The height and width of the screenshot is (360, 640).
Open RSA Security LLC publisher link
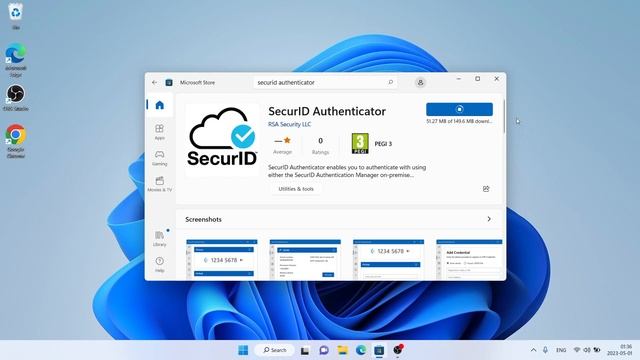coord(289,124)
